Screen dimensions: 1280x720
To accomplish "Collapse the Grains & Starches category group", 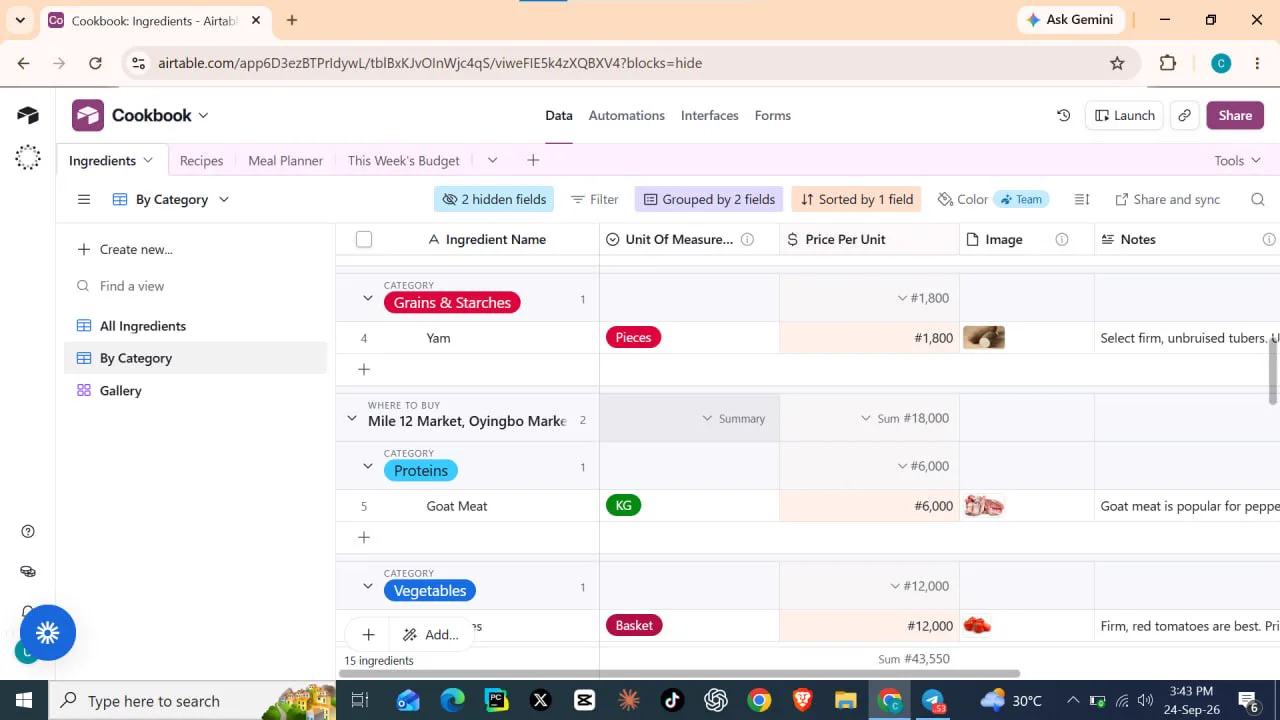I will point(368,298).
